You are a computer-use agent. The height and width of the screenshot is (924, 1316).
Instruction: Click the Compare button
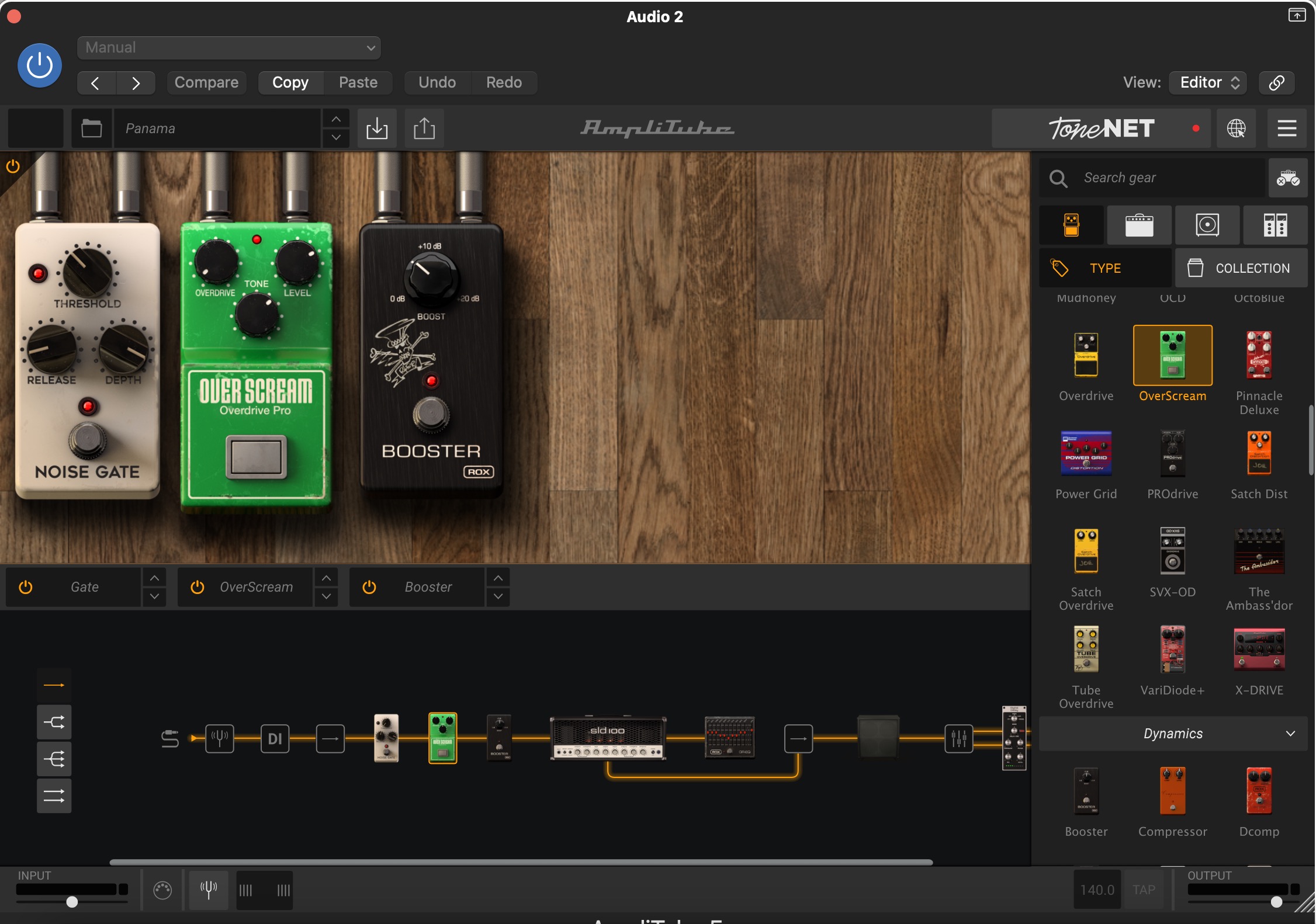pyautogui.click(x=206, y=82)
